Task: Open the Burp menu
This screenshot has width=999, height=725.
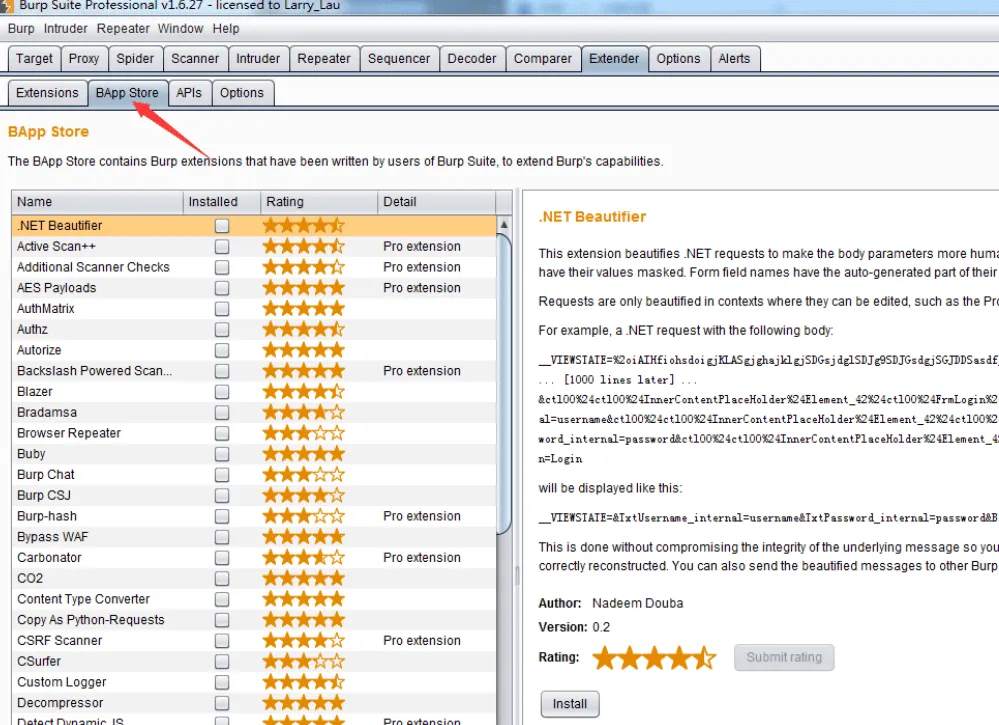Action: coord(21,29)
